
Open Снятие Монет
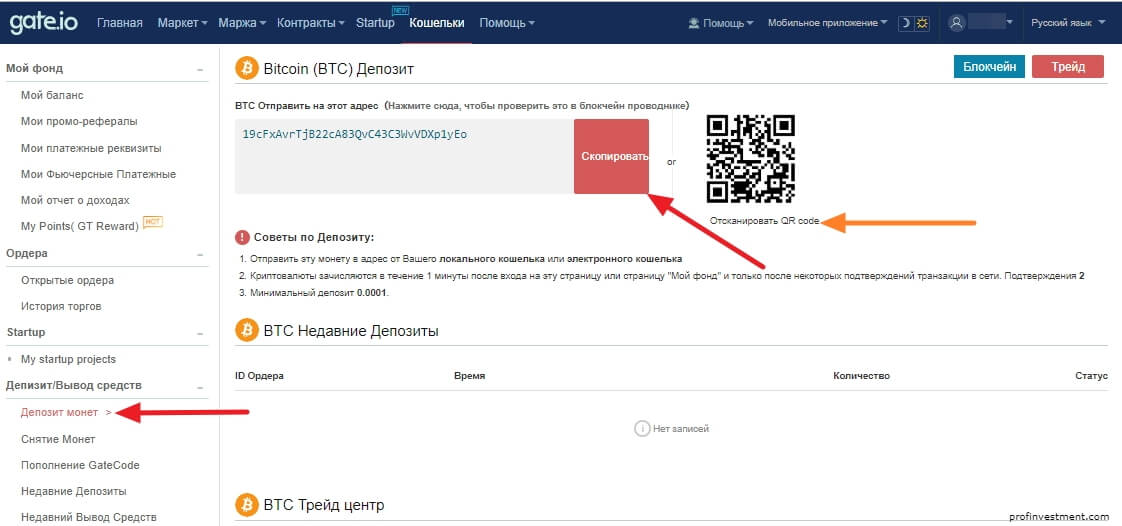tap(58, 439)
